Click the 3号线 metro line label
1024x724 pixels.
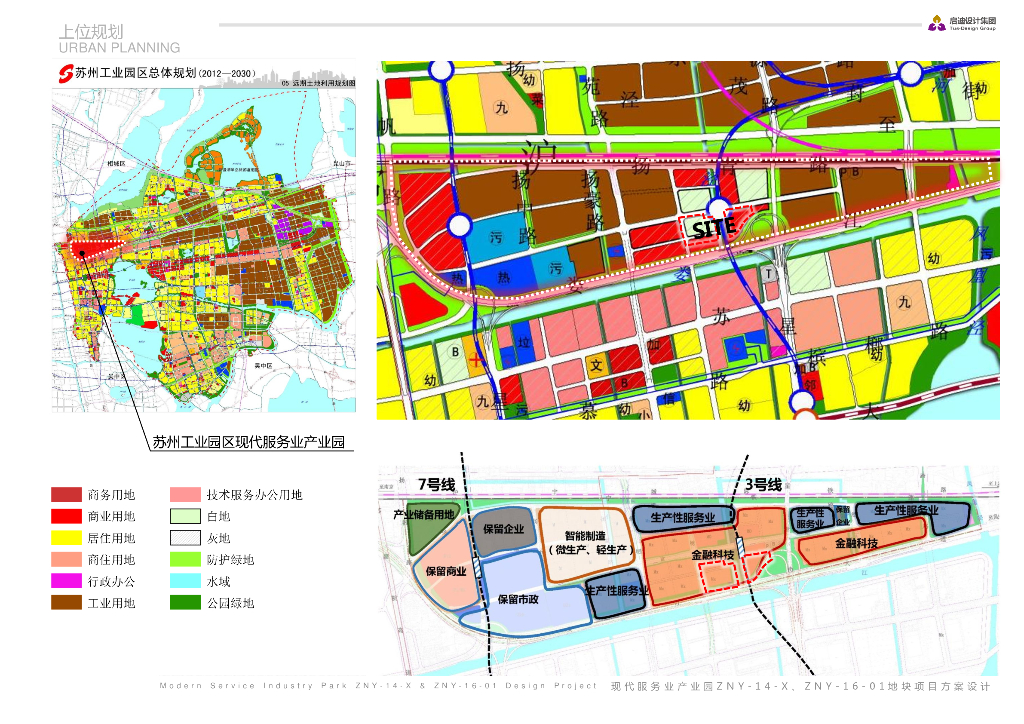(763, 484)
